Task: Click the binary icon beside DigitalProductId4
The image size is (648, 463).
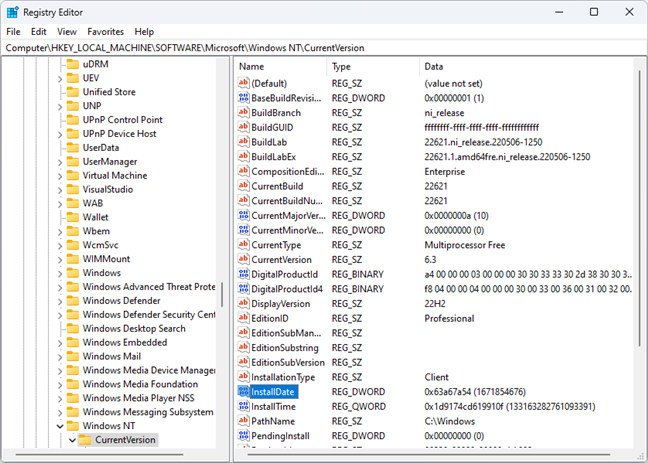Action: 243,289
